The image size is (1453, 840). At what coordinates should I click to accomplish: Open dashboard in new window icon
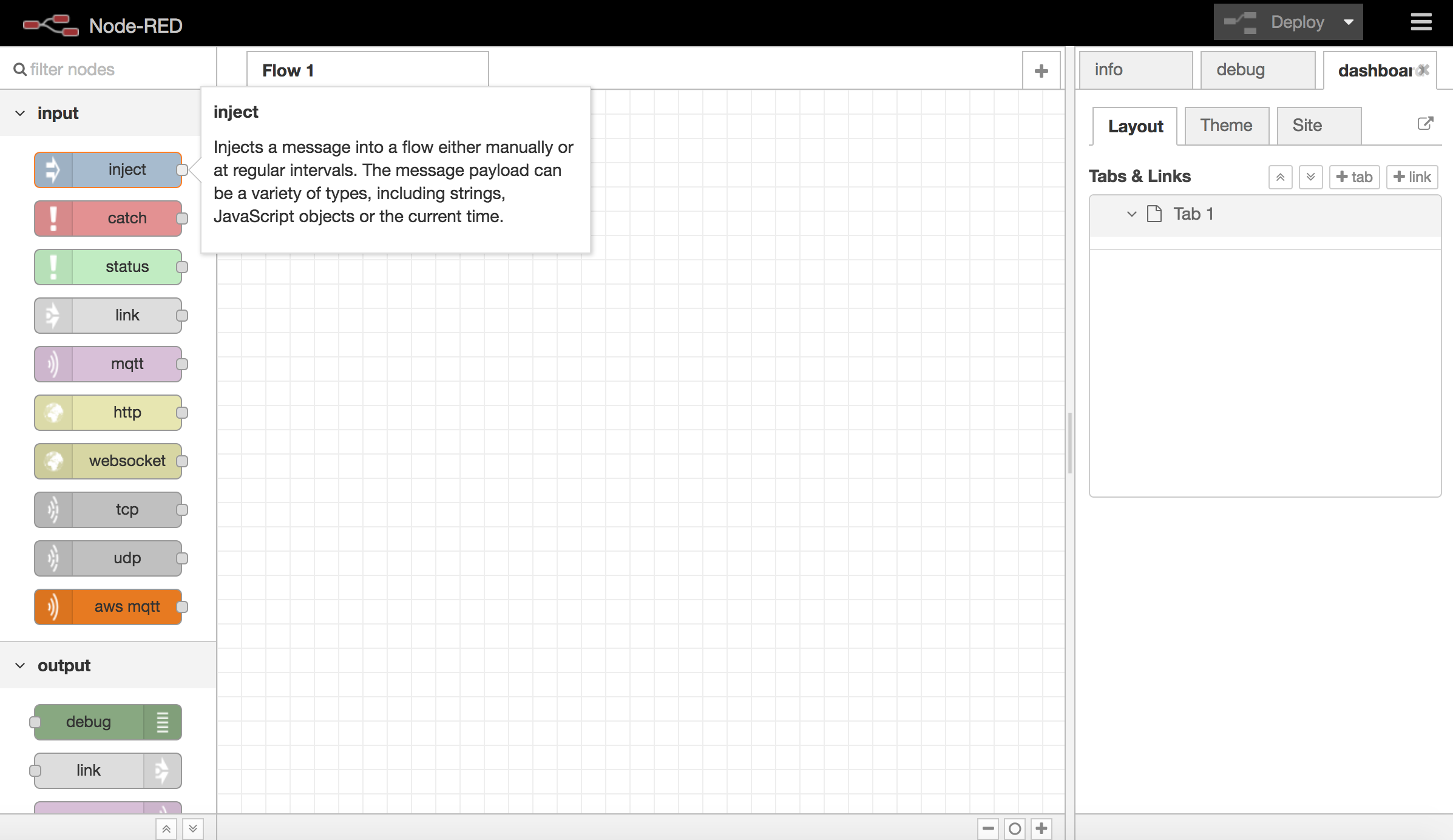click(1425, 124)
